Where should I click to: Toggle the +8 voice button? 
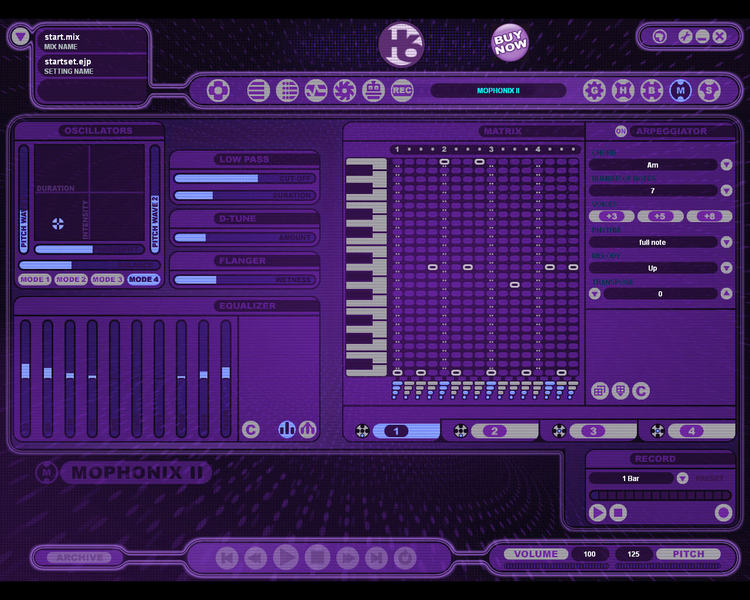(709, 216)
